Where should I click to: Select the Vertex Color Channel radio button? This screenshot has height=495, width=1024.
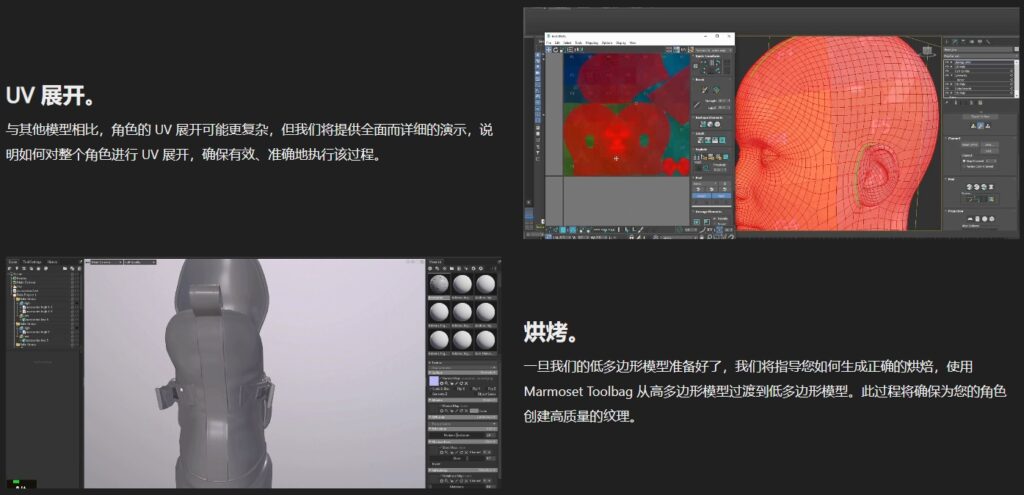964,167
